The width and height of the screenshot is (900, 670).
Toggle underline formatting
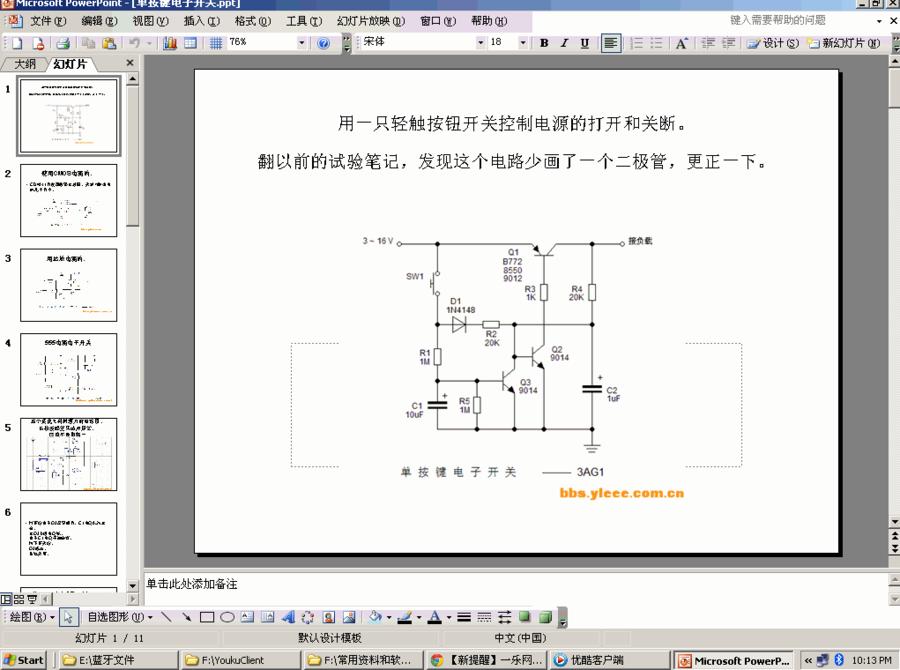(x=583, y=43)
